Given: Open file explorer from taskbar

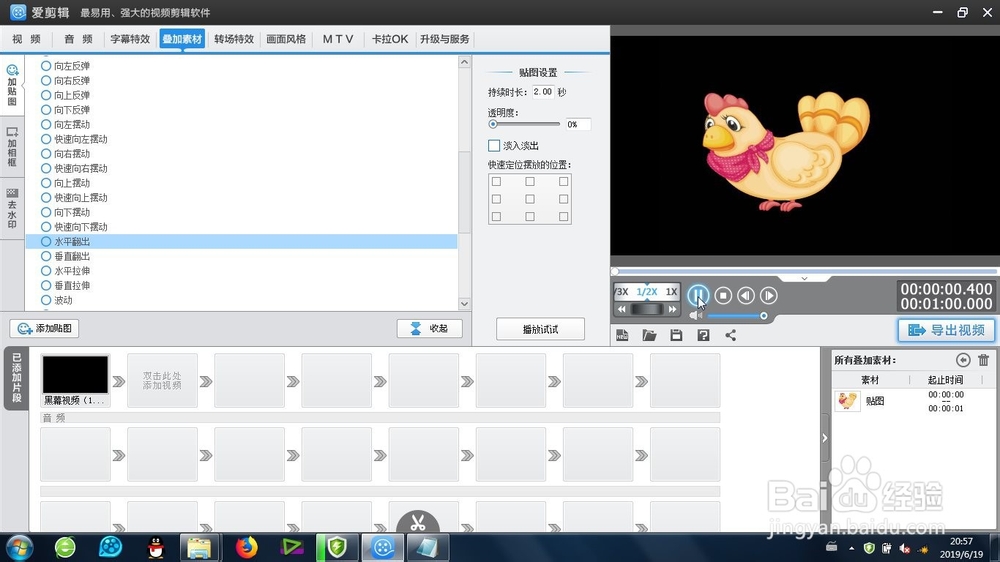Looking at the screenshot, I should [x=200, y=547].
